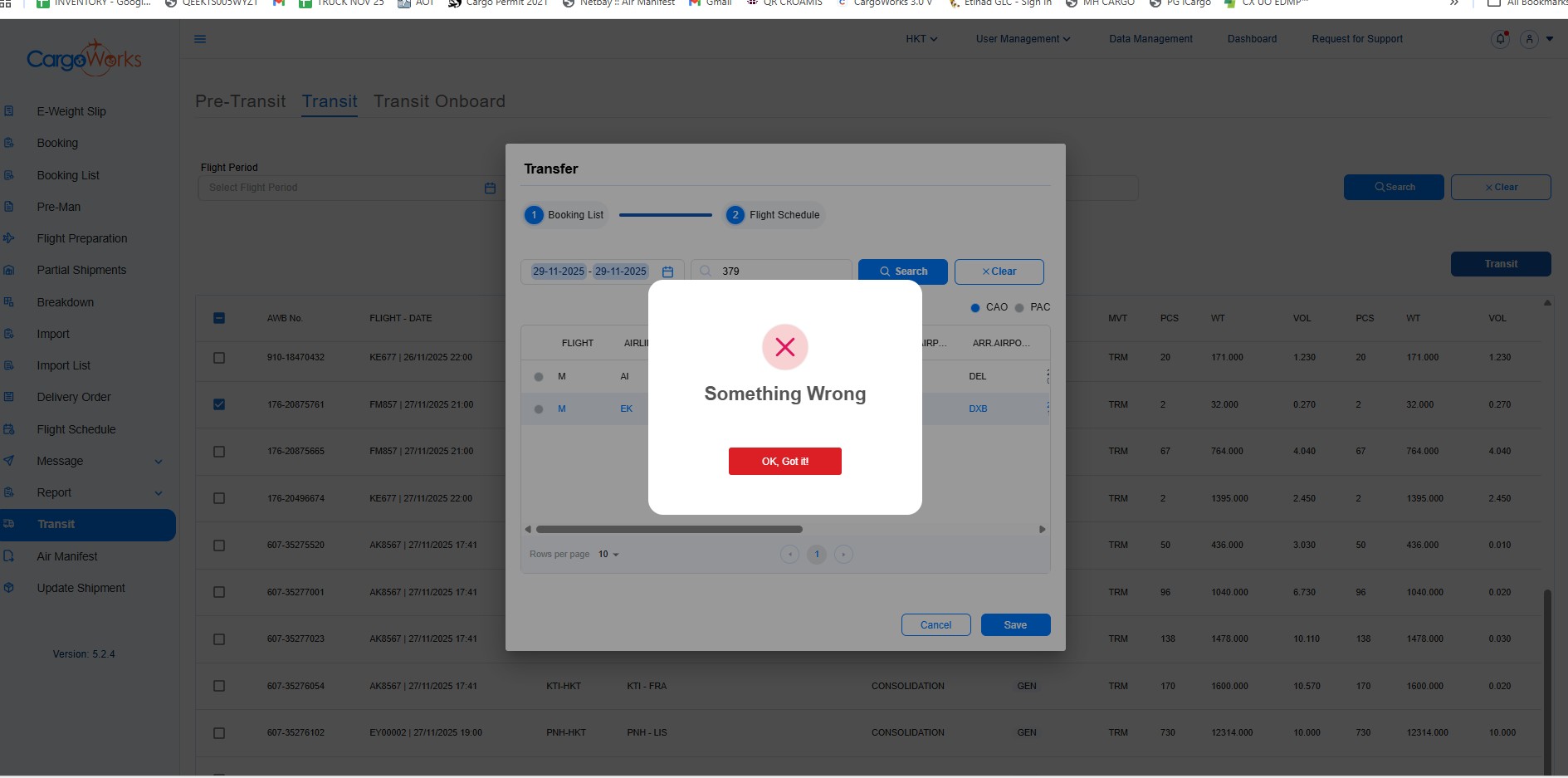Click the user profile avatar icon
Screen dimensions: 1568x778
click(1529, 39)
